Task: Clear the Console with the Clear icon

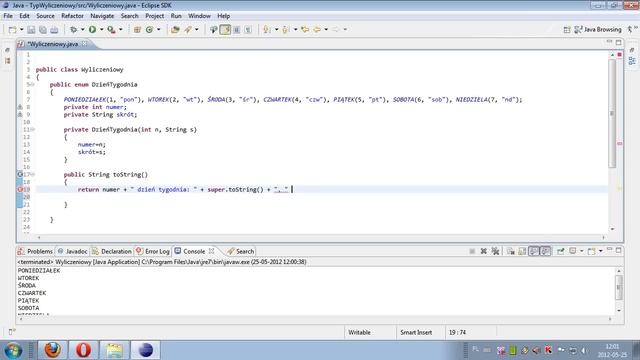Action: coord(511,251)
